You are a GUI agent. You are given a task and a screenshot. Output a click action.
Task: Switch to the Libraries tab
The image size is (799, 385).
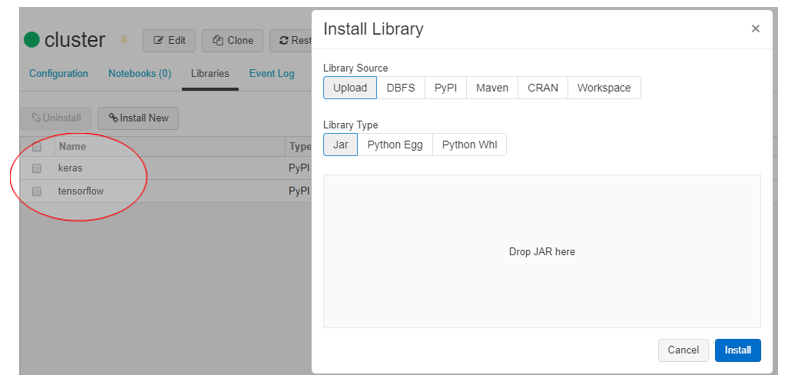pyautogui.click(x=210, y=73)
